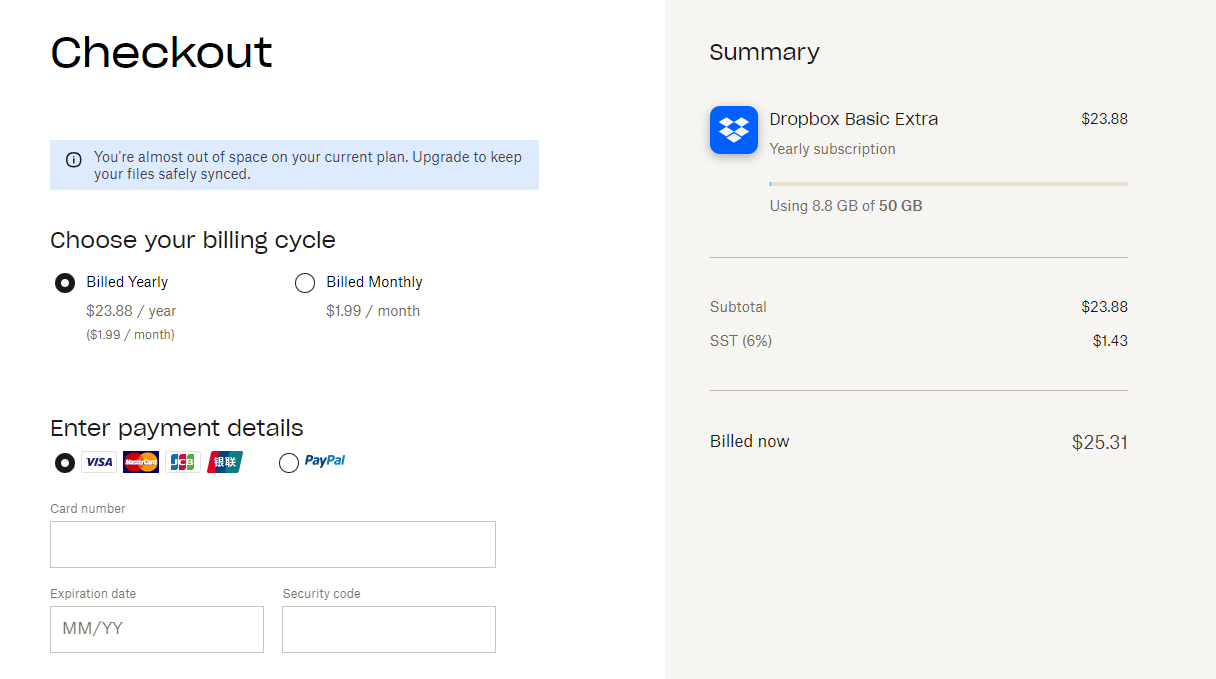Select the Billed Monthly option

(x=305, y=282)
